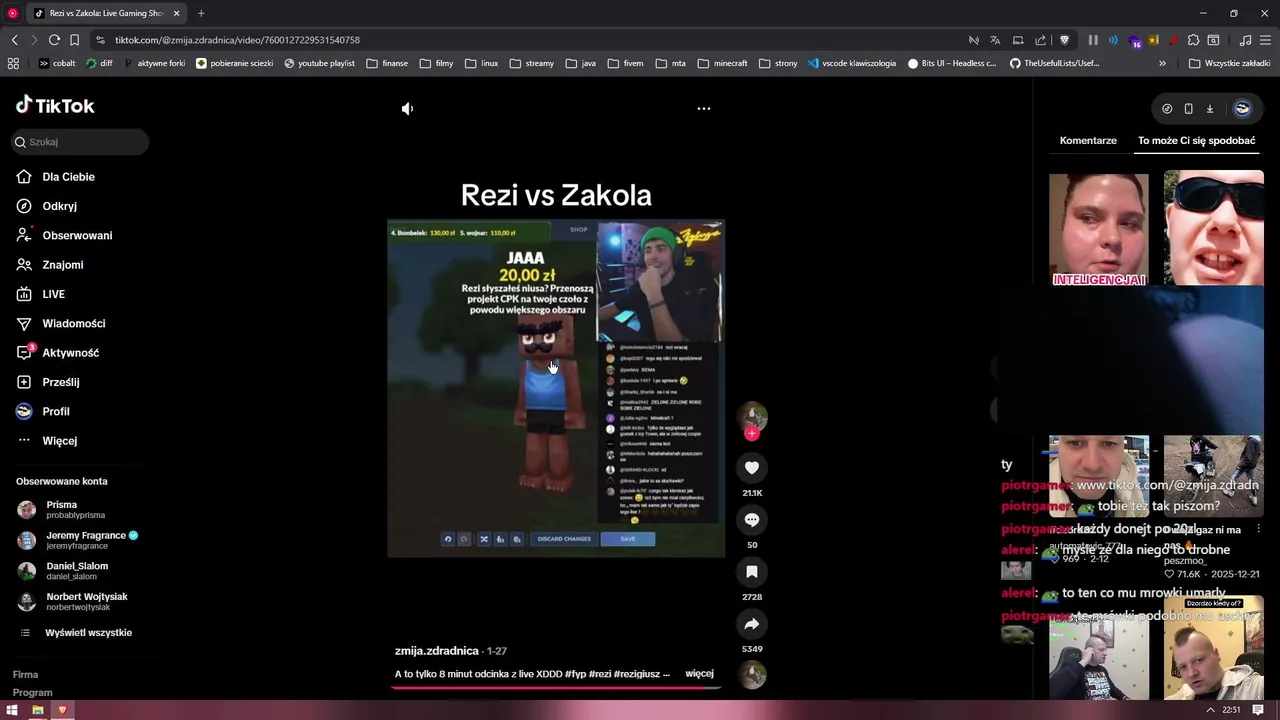This screenshot has width=1280, height=720.
Task: Follow the creator with the red plus
Action: coord(752,433)
